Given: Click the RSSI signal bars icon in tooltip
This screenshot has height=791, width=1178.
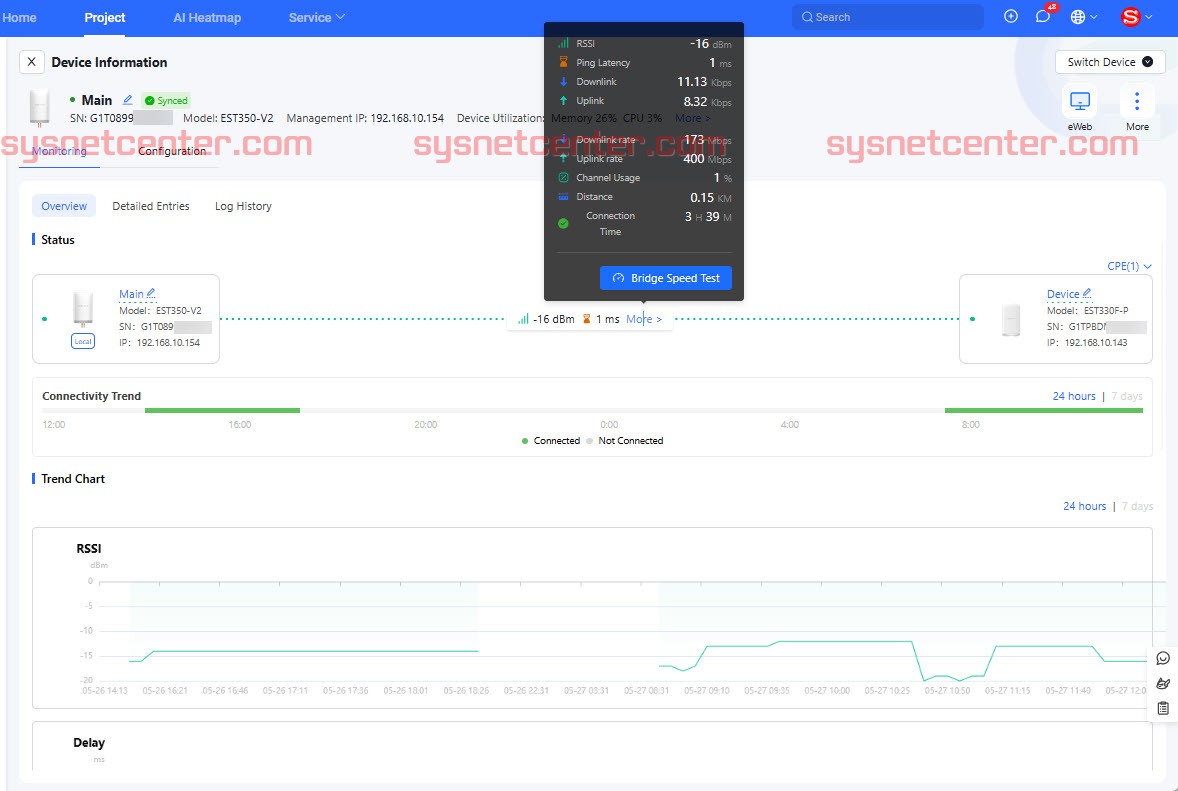Looking at the screenshot, I should coord(563,43).
